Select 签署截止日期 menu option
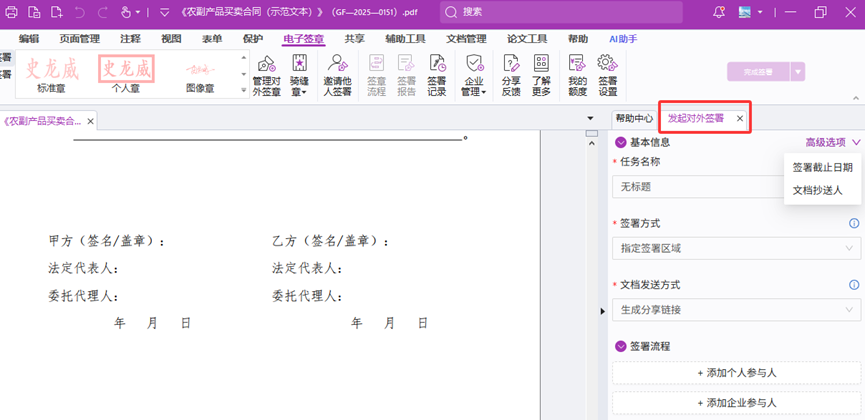The image size is (865, 420). [822, 168]
